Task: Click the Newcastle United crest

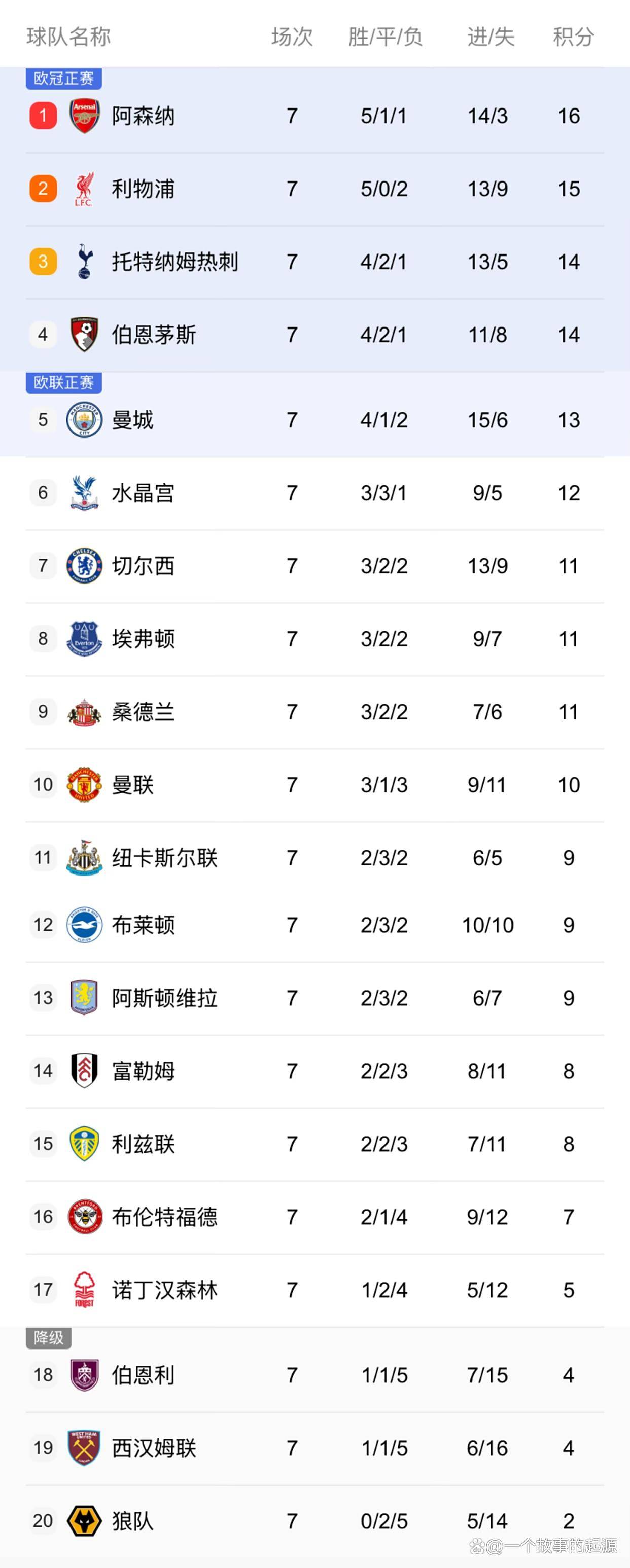Action: click(84, 858)
